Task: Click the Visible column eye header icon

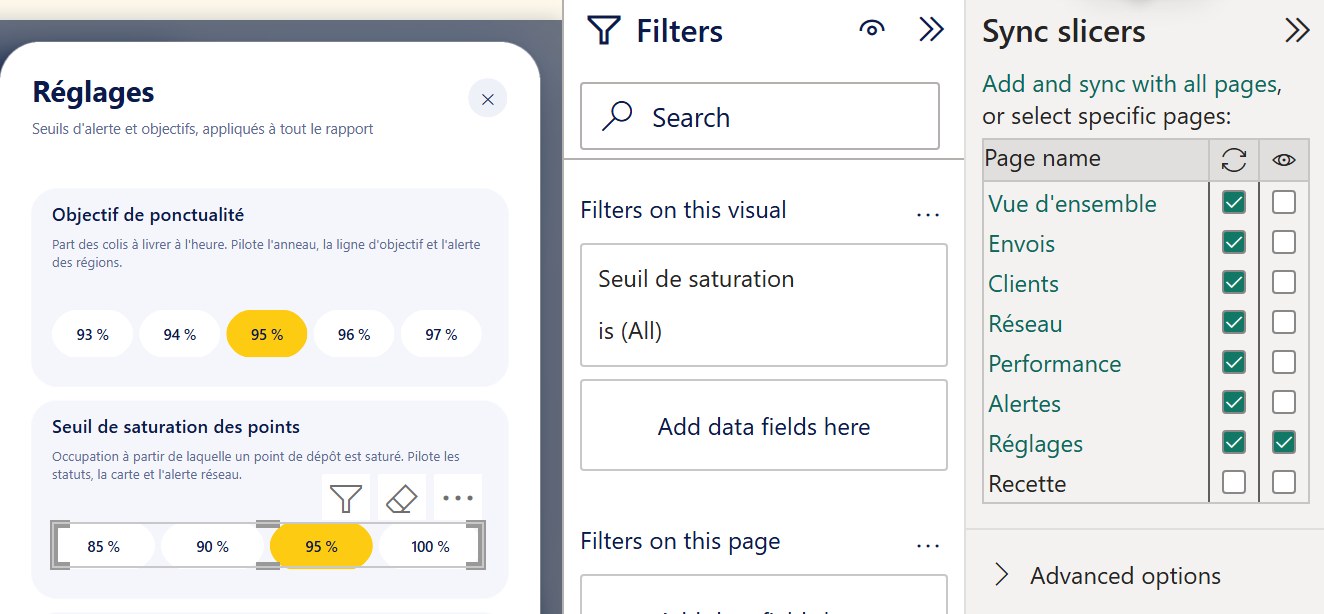Action: (x=1284, y=159)
